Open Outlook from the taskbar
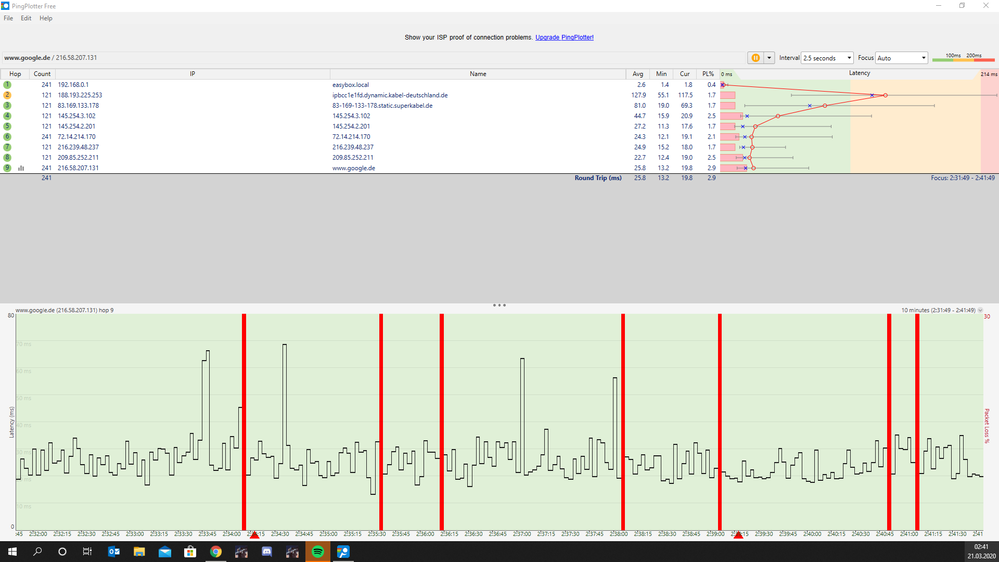 [113, 552]
